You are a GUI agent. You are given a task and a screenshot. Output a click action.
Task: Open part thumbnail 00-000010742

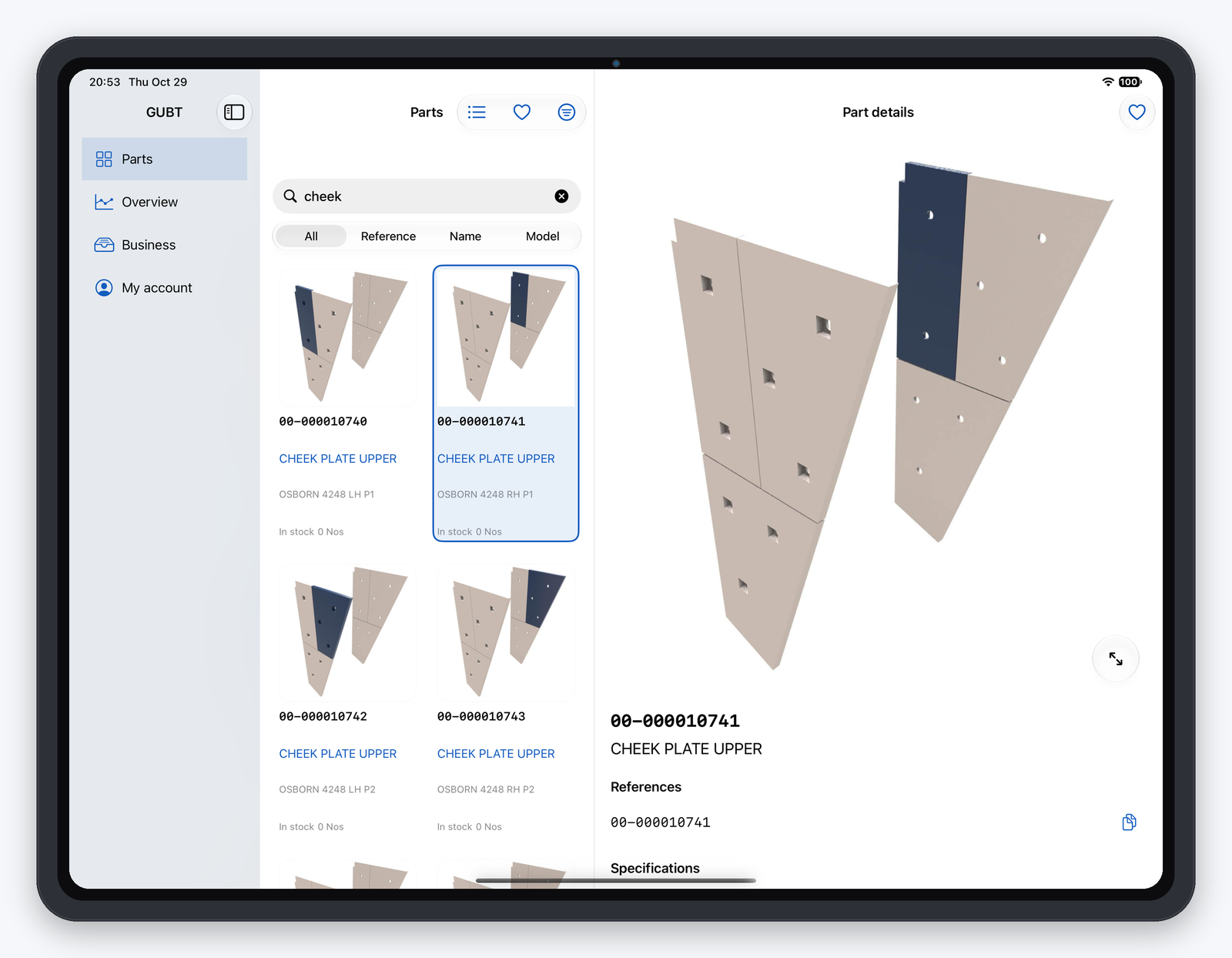[x=347, y=632]
